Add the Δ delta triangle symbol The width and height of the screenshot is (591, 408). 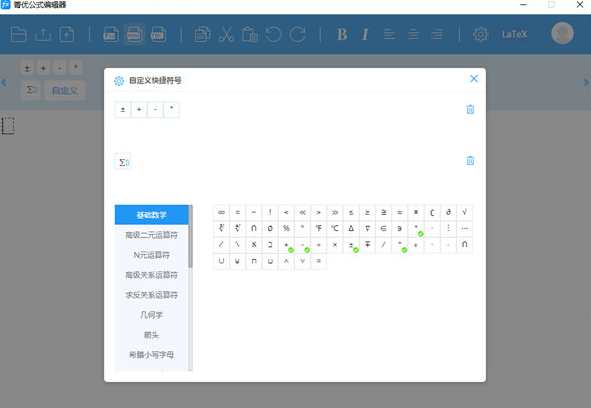351,229
